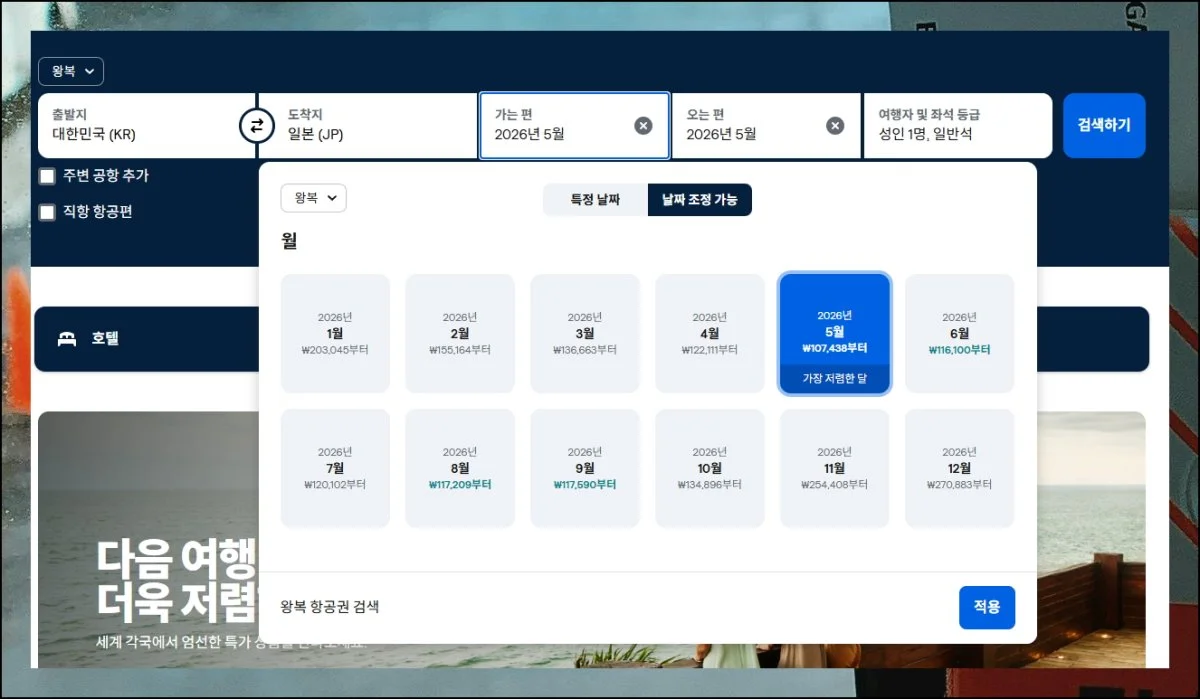The image size is (1200, 699).
Task: Click the 적용 apply button
Action: (x=986, y=607)
